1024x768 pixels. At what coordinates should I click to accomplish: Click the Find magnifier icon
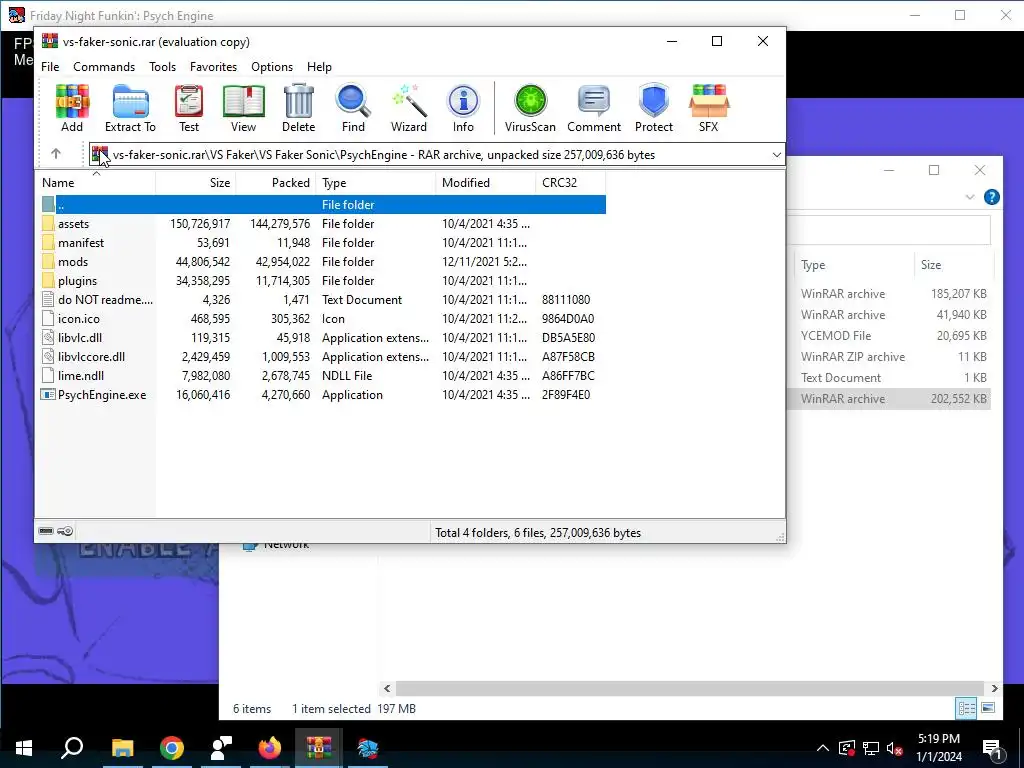tap(353, 108)
